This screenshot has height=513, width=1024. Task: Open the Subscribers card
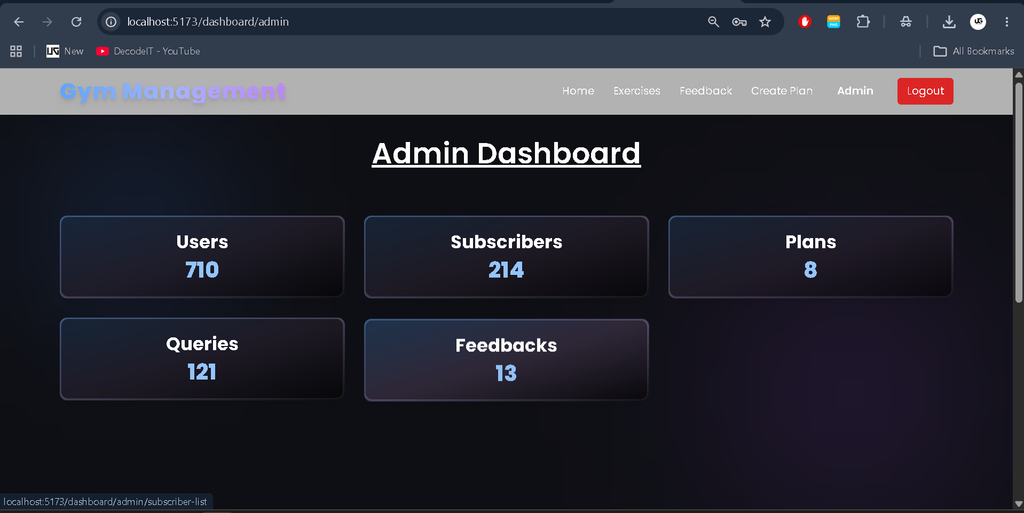tap(506, 256)
